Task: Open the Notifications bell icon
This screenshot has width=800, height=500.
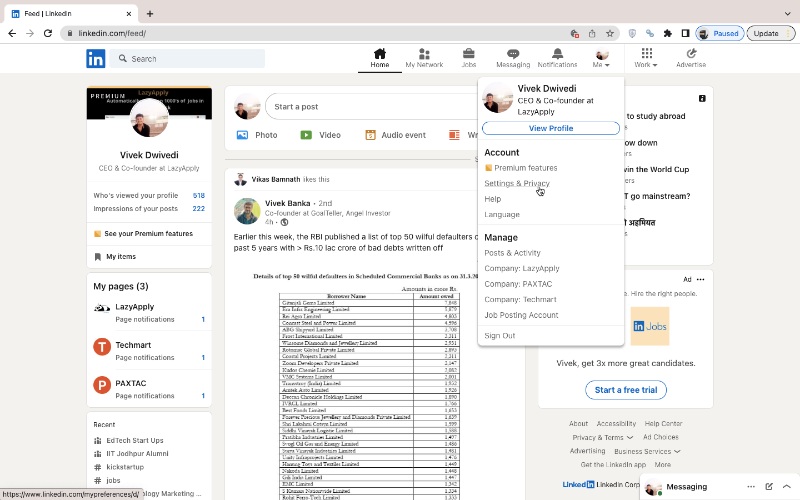Action: coord(557,54)
